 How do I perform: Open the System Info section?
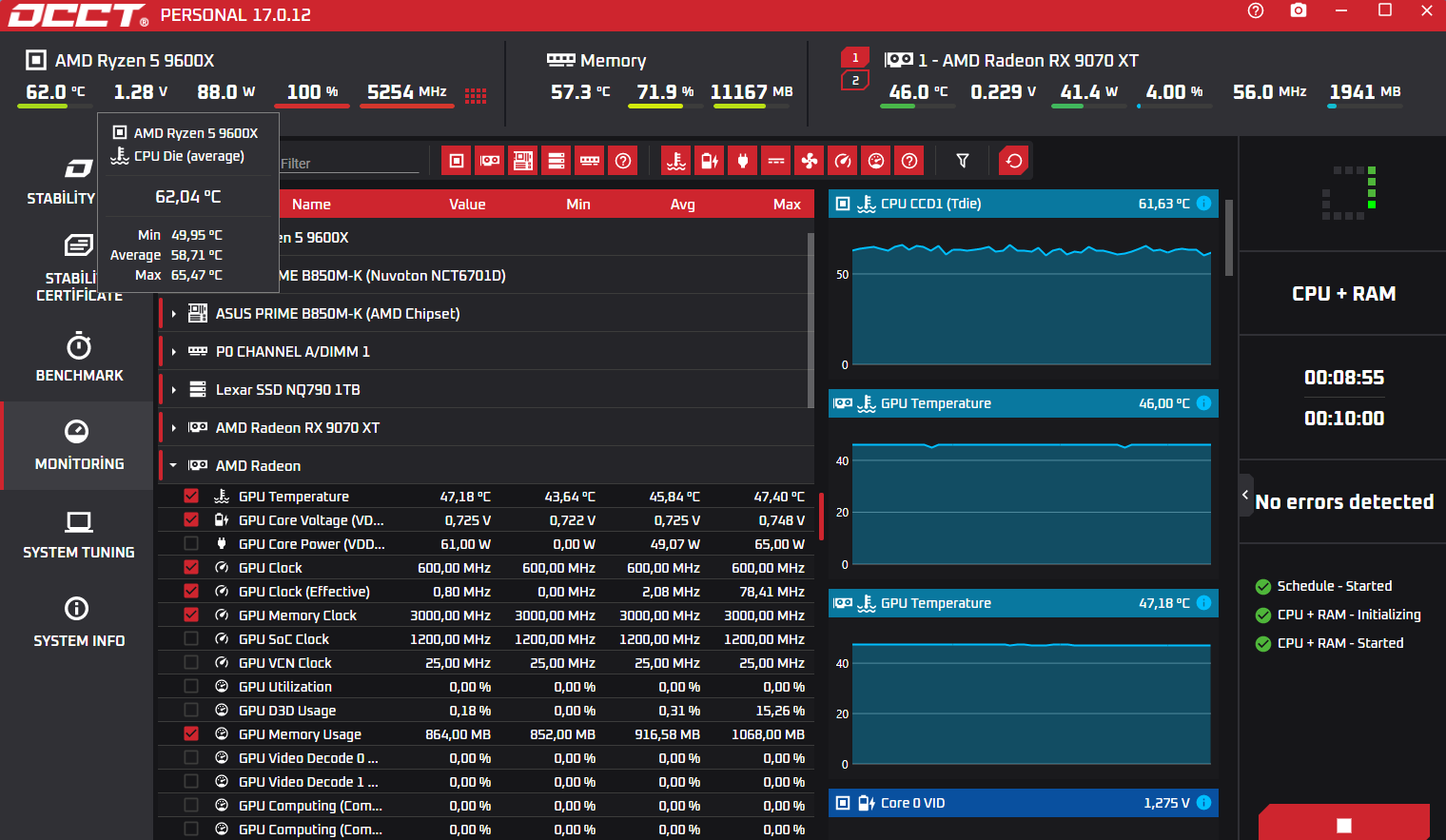[79, 622]
